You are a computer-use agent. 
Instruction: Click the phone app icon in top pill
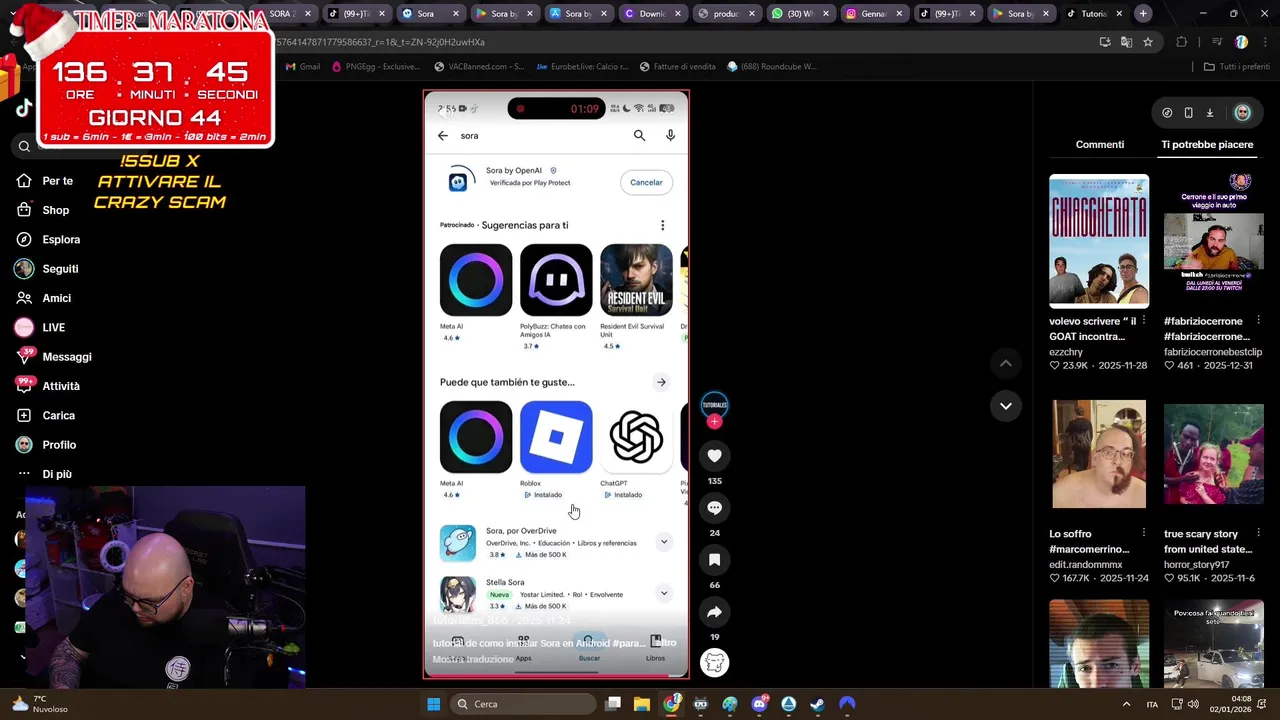click(x=1188, y=113)
